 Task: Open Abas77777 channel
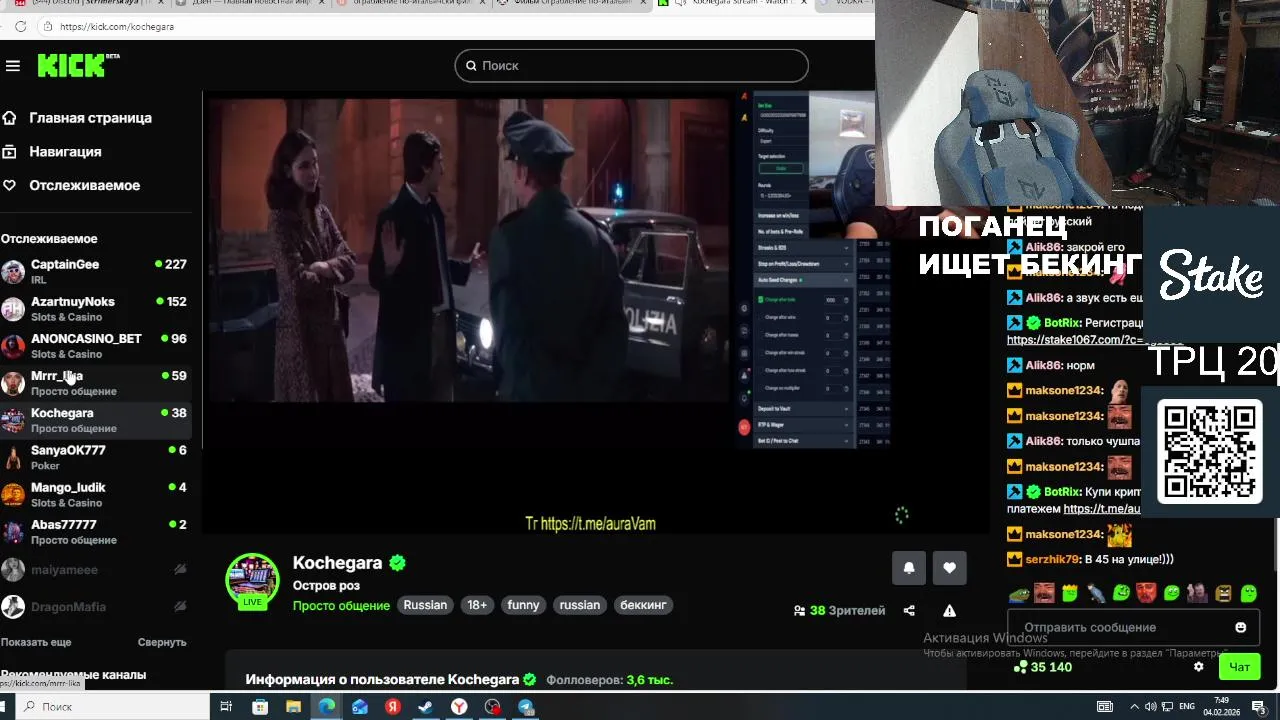(x=96, y=531)
